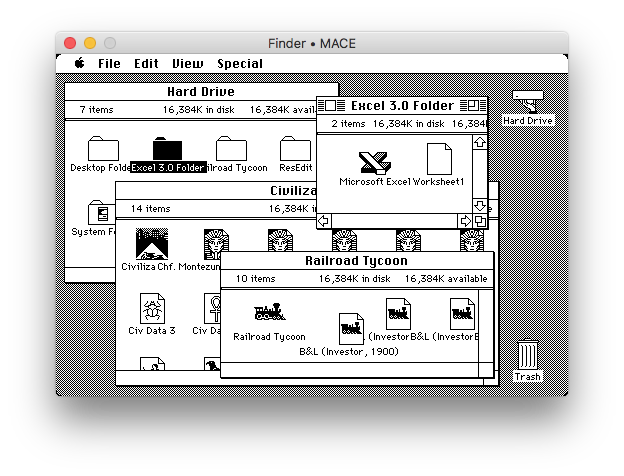Select the B&L (Investor, 1900) saved game
Screen dimensions: 624x476
(351, 329)
